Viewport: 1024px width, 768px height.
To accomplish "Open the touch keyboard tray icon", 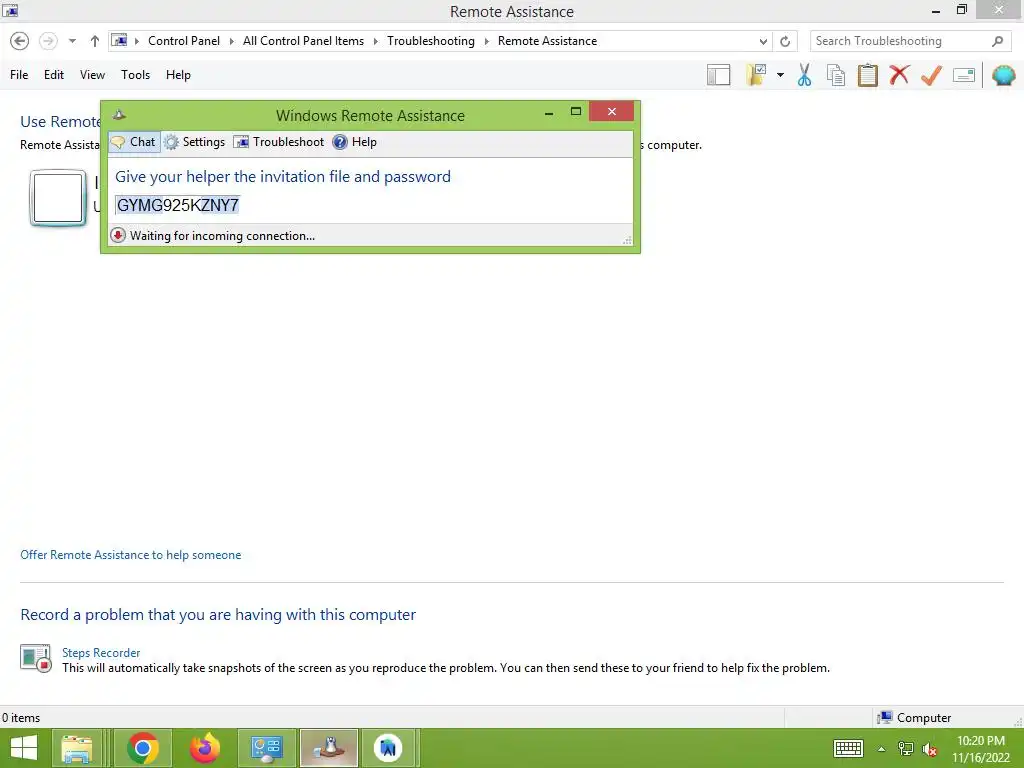I will (848, 748).
